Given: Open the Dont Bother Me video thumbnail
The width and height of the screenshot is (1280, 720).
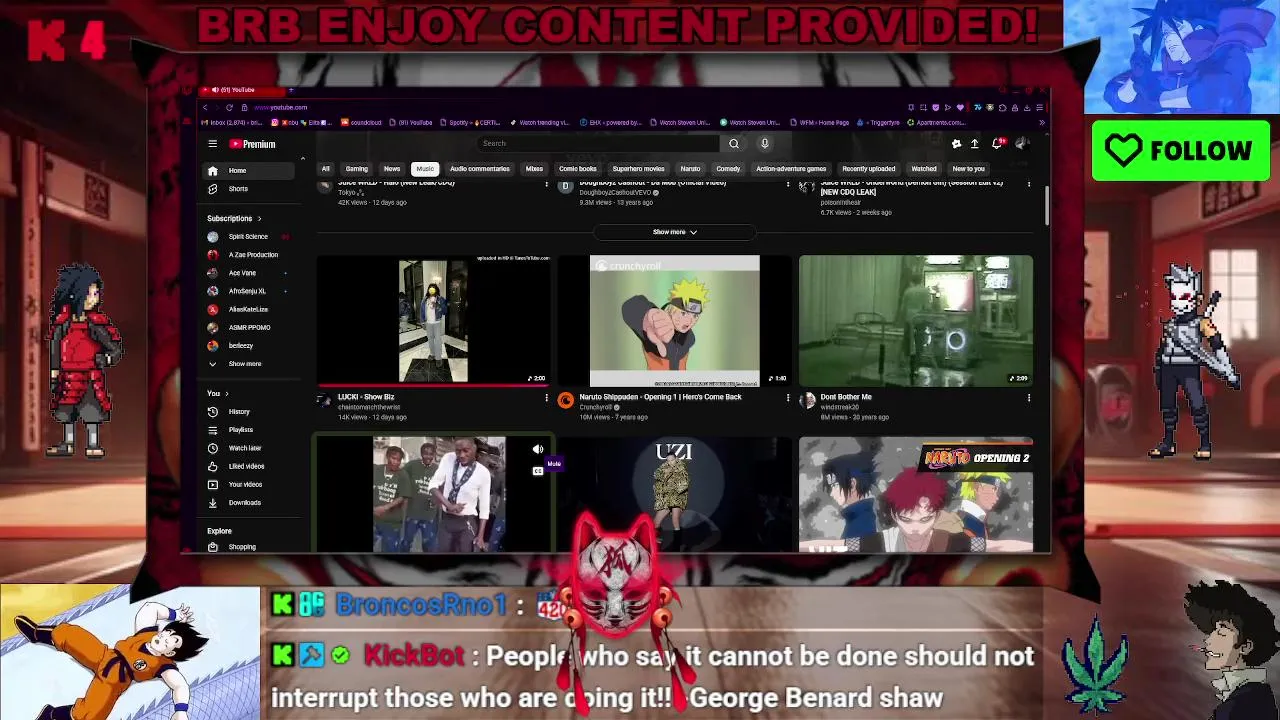Looking at the screenshot, I should tap(916, 321).
